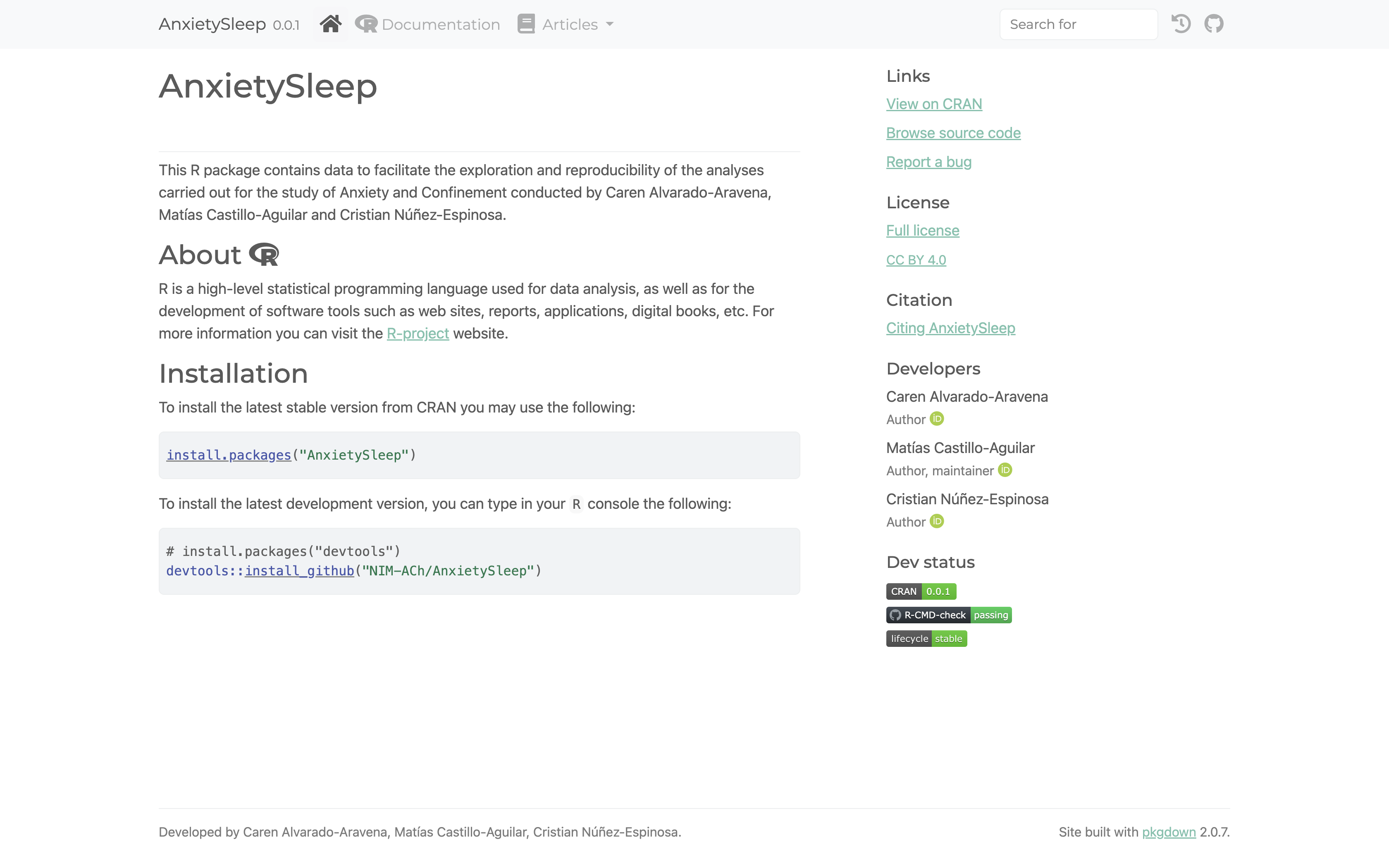Open the Full license link
Viewport: 1389px width, 868px height.
(922, 230)
